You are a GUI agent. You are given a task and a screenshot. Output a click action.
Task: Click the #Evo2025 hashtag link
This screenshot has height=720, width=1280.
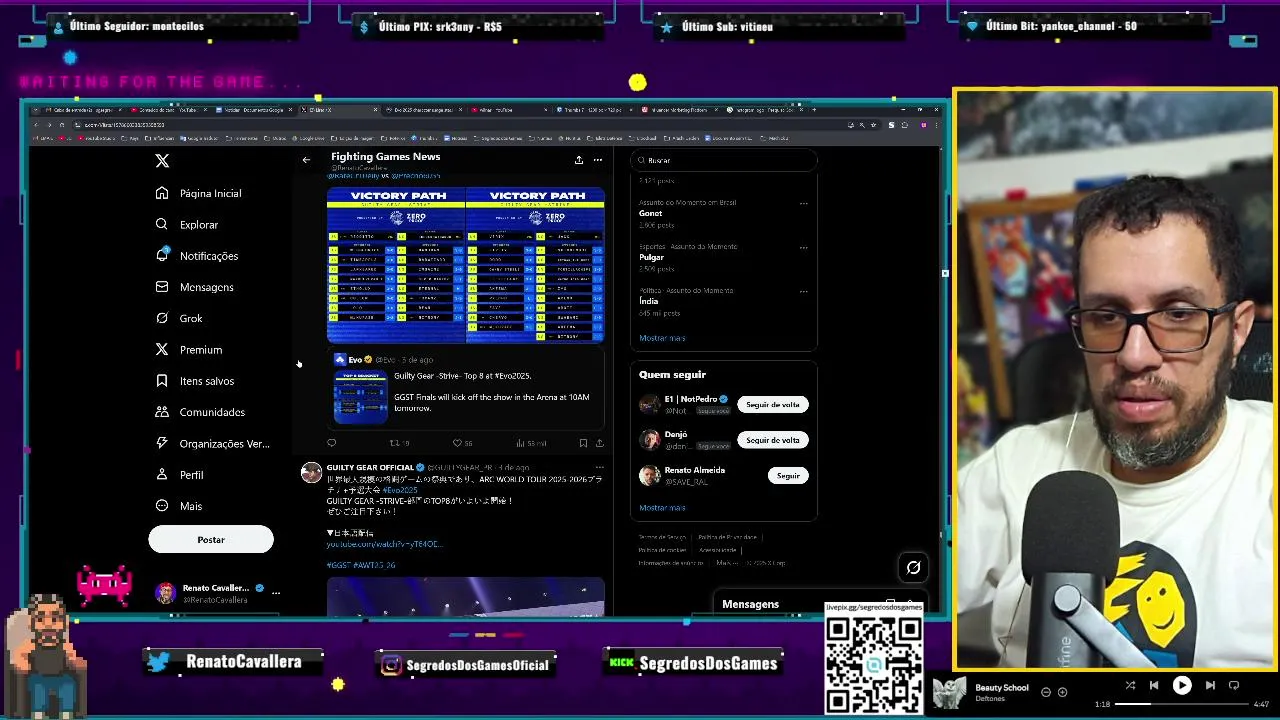pyautogui.click(x=400, y=490)
